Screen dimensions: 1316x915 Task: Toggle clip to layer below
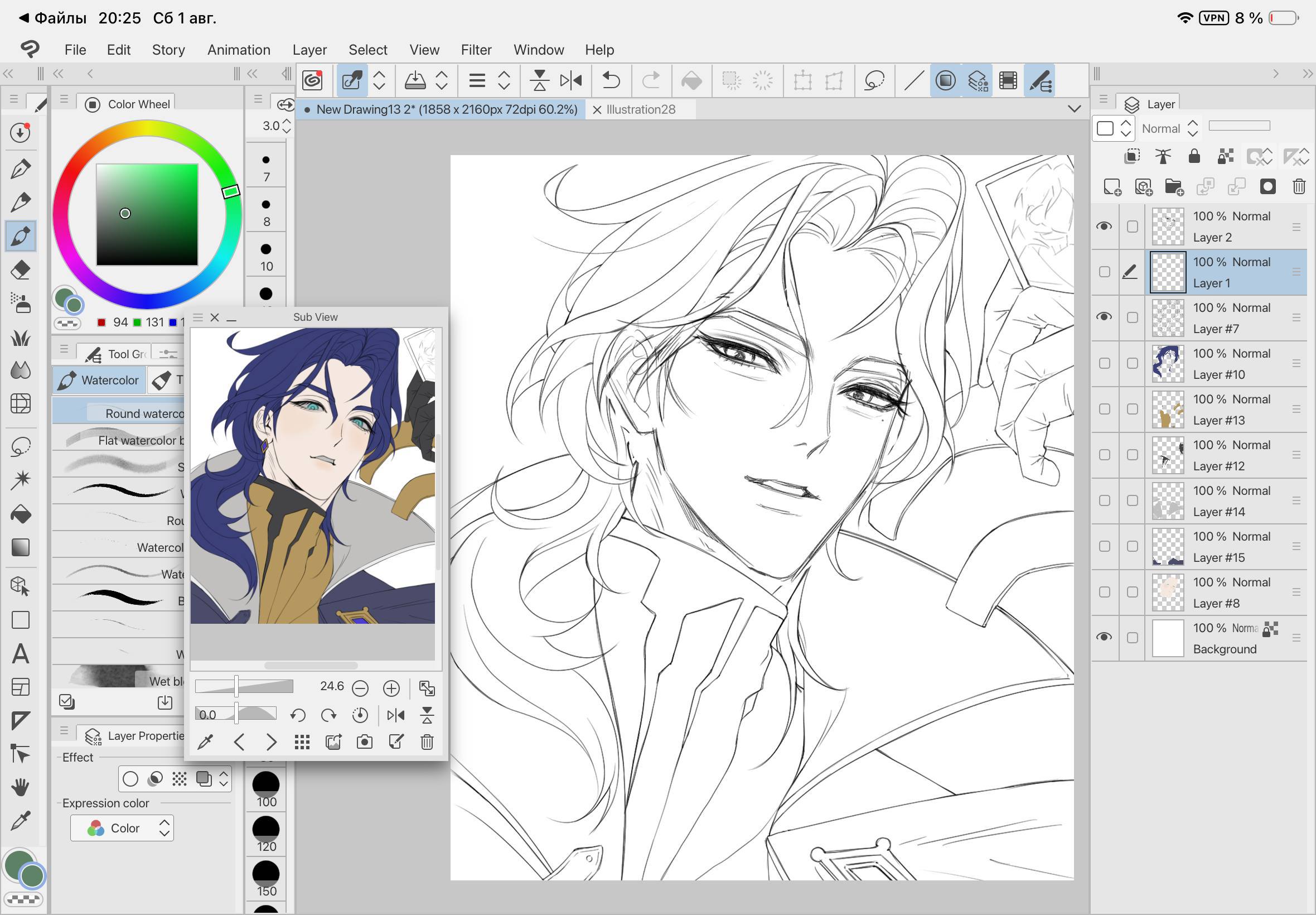point(1132,156)
